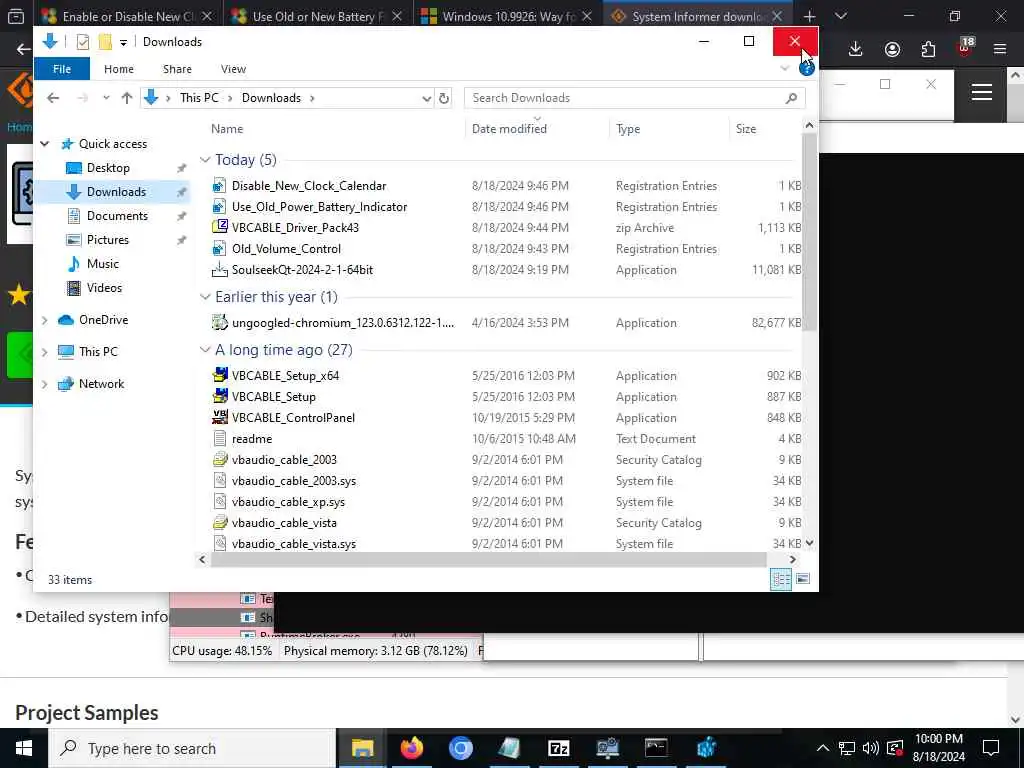This screenshot has width=1024, height=768.
Task: Expand the OneDrive tree node
Action: tap(45, 320)
